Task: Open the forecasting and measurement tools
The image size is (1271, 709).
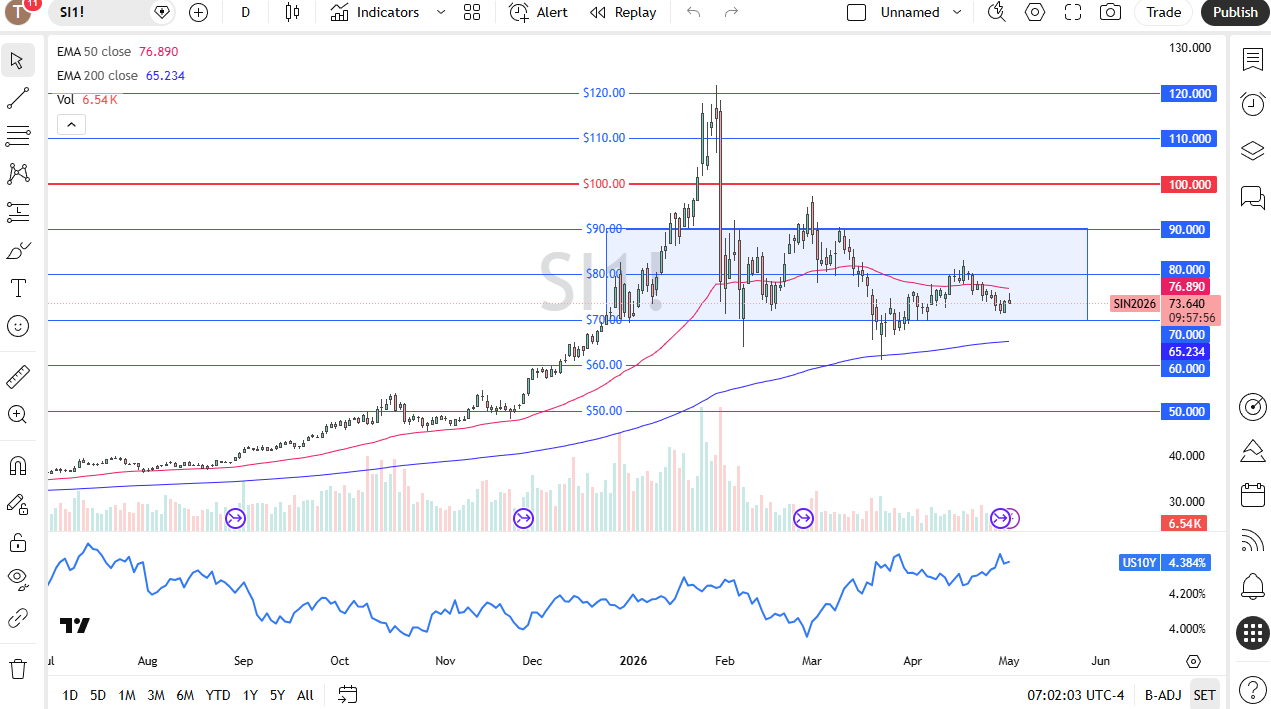Action: pyautogui.click(x=18, y=212)
